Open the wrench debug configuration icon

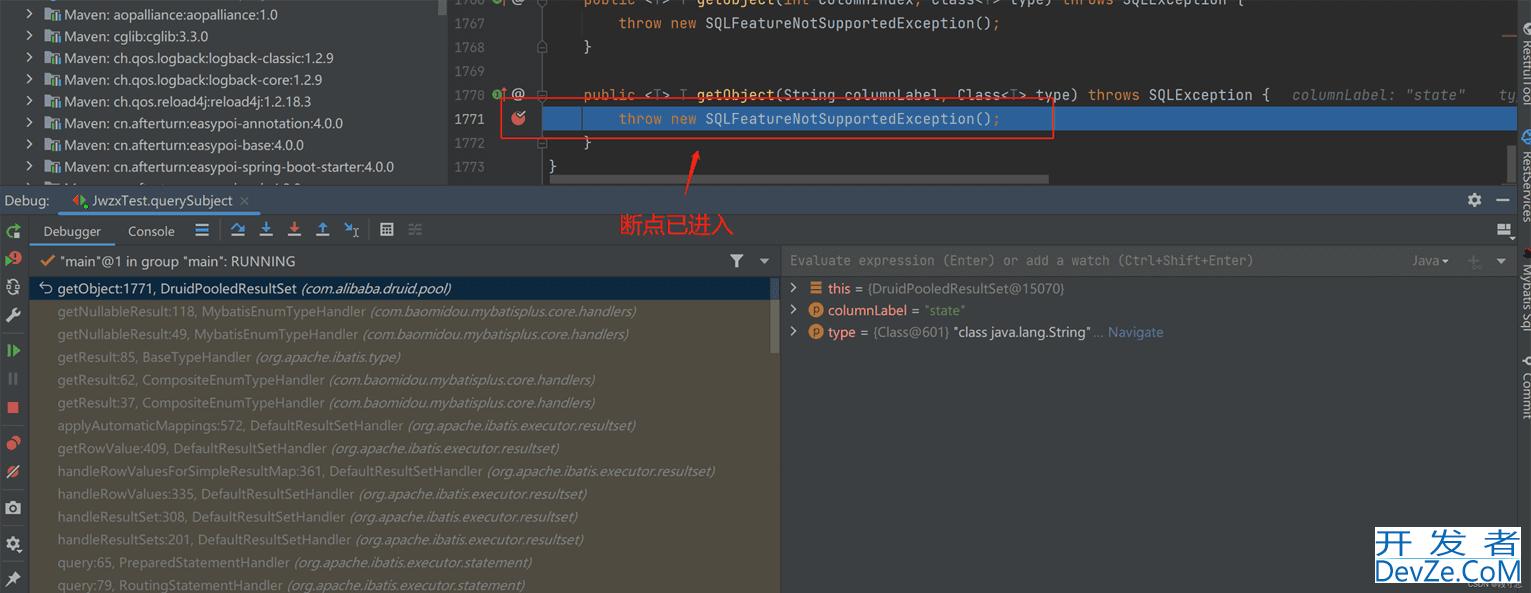coord(13,315)
